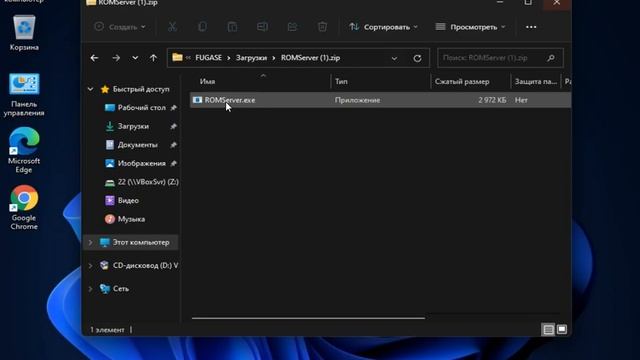640x360 pixels.
Task: Open the View dropdown menu
Action: (x=471, y=27)
